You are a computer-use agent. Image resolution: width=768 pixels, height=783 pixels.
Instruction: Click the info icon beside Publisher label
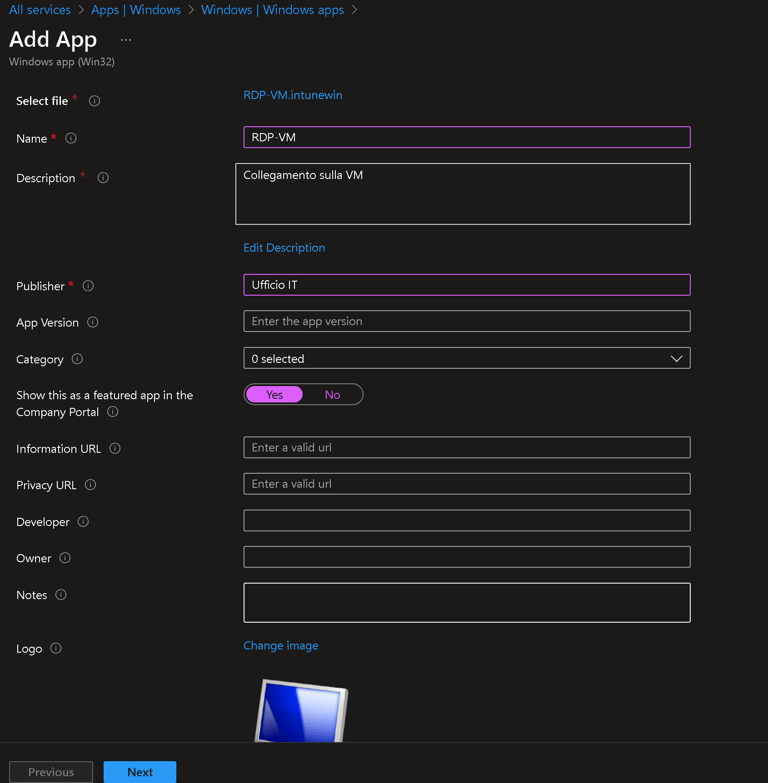88,286
